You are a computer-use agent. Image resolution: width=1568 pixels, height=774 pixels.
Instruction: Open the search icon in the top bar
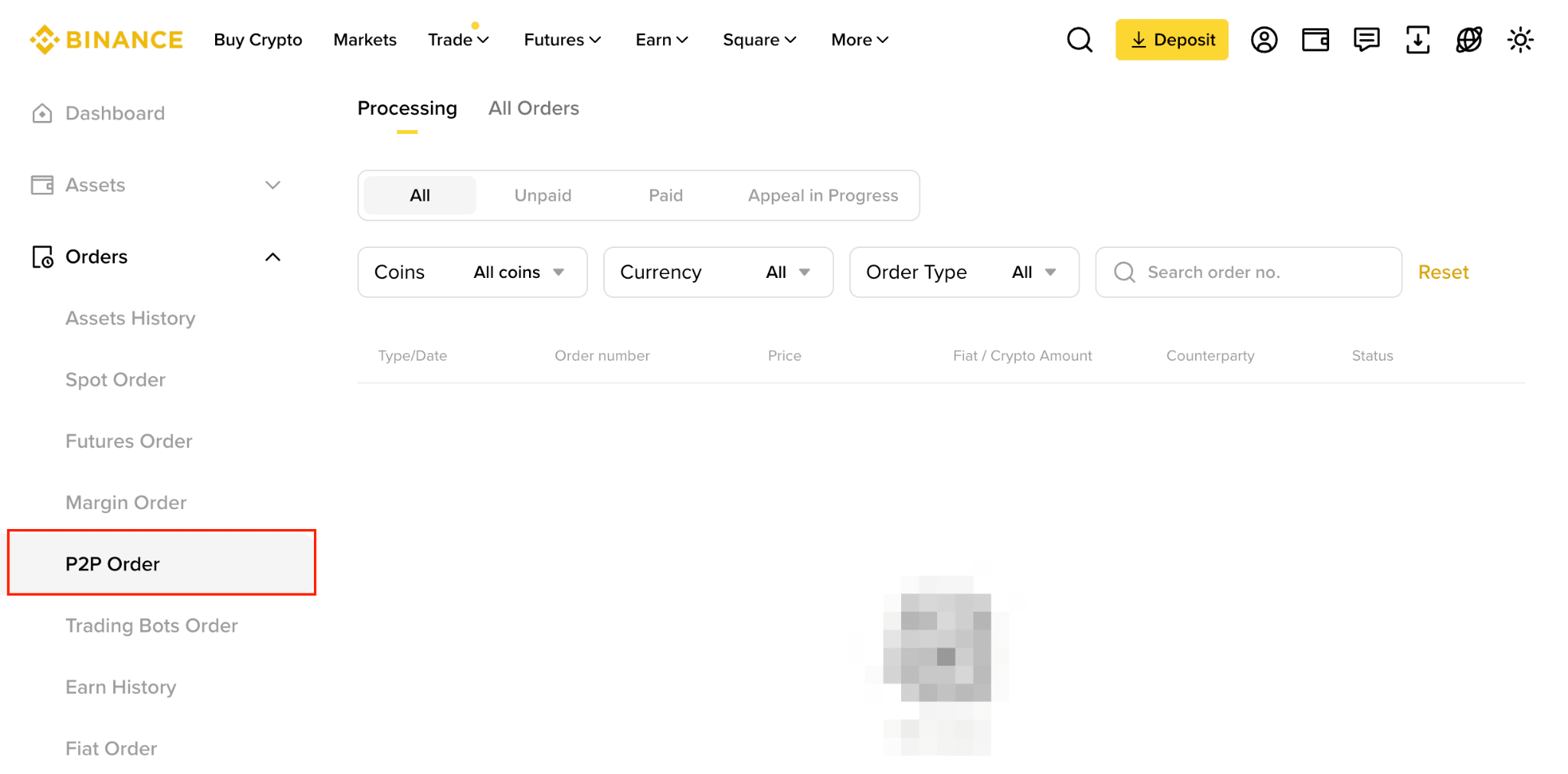[x=1080, y=40]
